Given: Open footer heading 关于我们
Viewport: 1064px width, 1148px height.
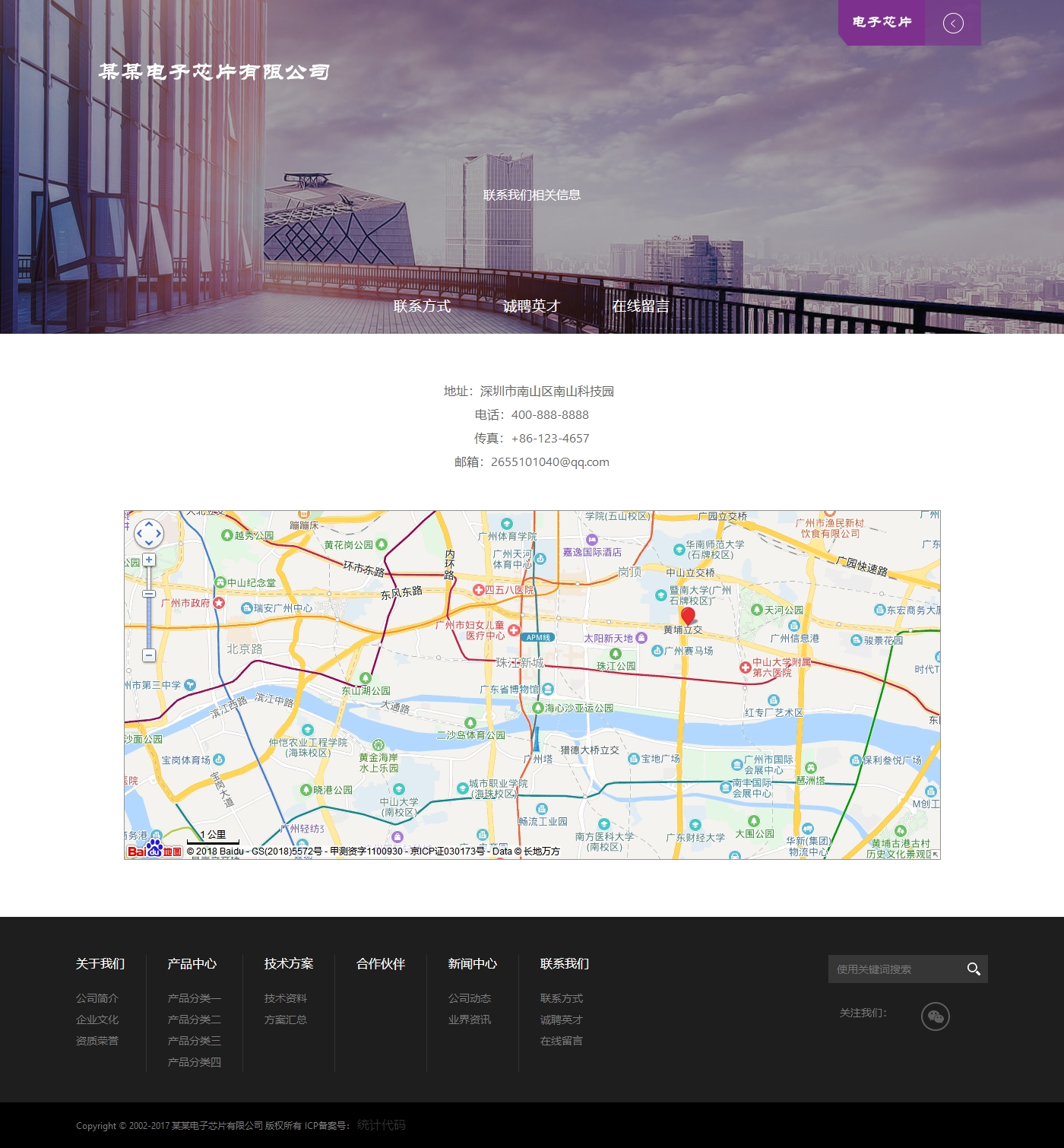Looking at the screenshot, I should [100, 963].
